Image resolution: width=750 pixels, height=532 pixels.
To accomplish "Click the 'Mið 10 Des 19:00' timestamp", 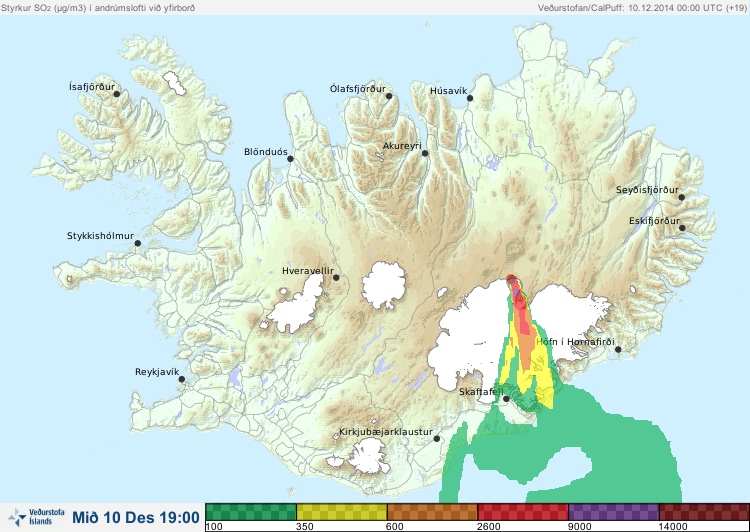I will 136,517.
